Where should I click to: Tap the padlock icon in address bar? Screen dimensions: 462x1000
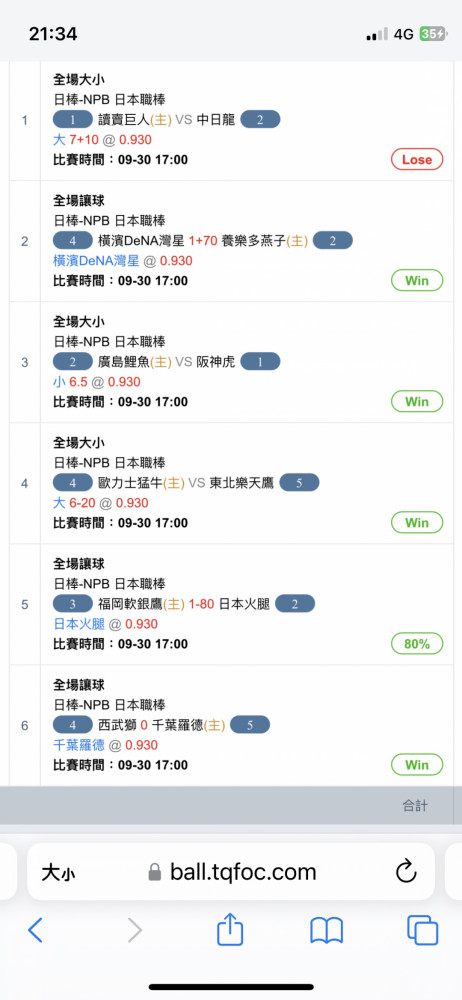[154, 872]
